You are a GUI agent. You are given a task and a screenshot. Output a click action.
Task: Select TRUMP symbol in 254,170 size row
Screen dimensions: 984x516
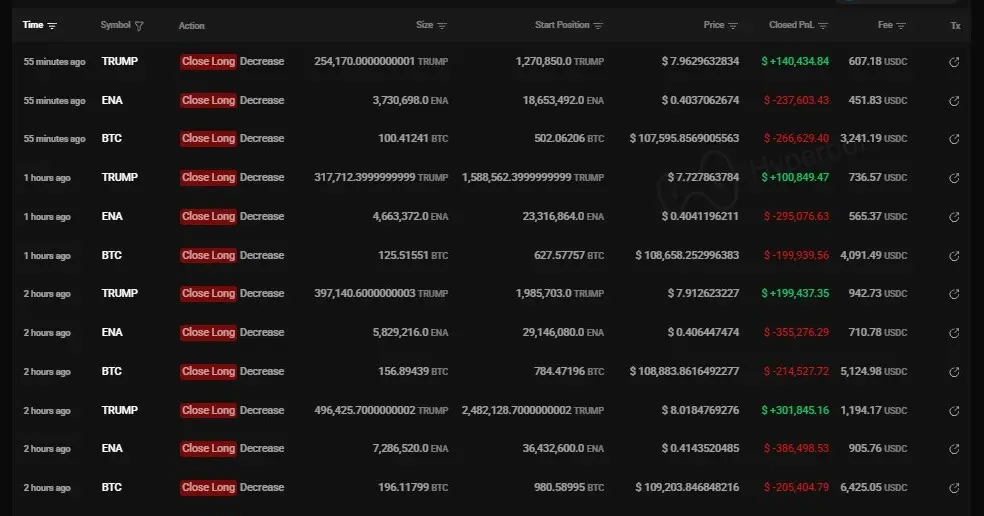[x=119, y=62]
